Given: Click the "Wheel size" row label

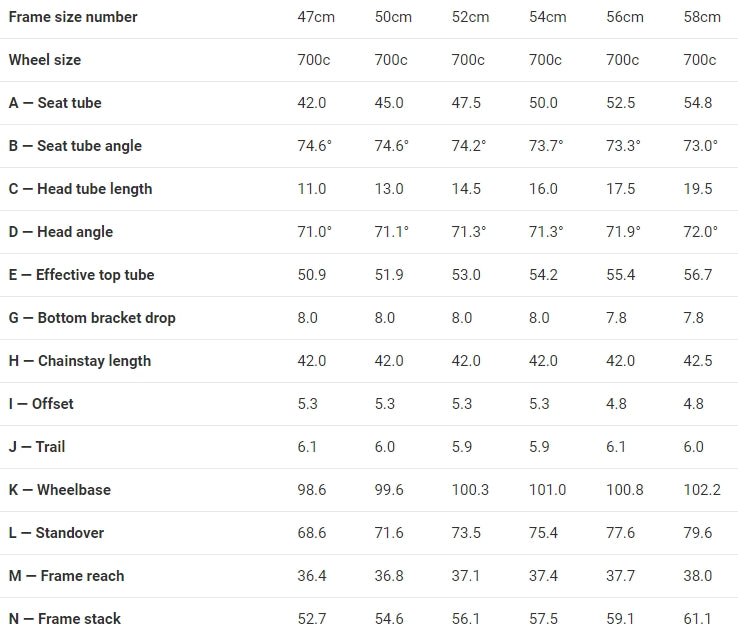Looking at the screenshot, I should [45, 60].
